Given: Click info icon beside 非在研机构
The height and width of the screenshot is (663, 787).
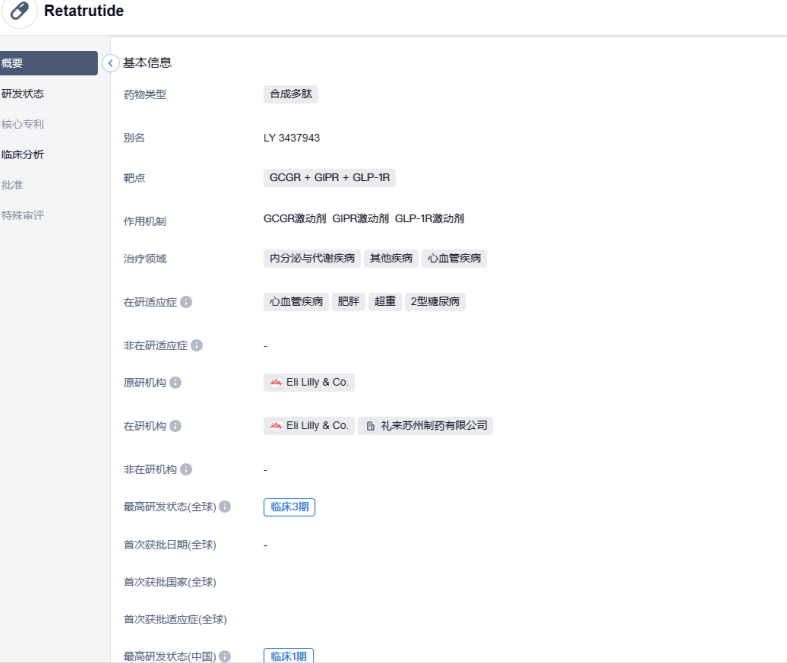Looking at the screenshot, I should point(186,469).
